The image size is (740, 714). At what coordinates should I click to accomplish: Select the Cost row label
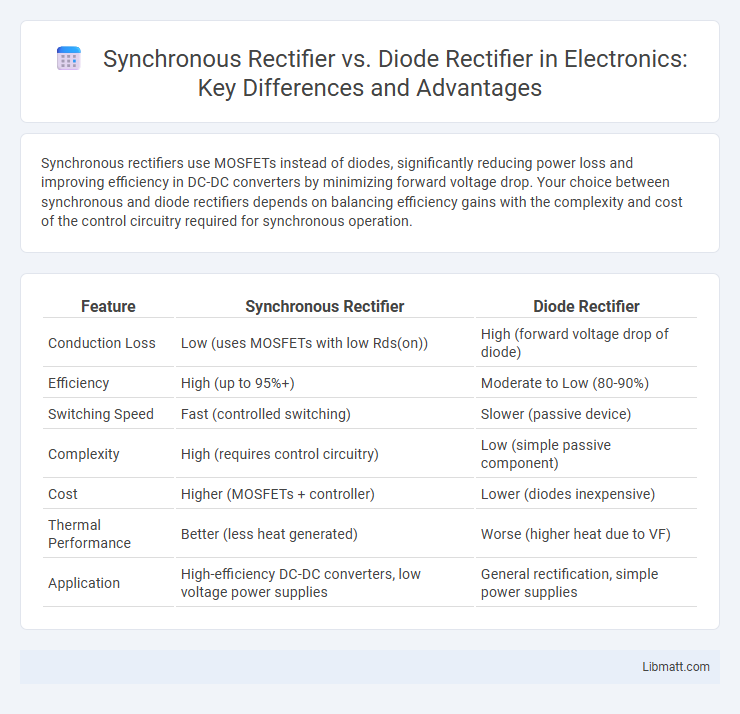click(x=63, y=494)
